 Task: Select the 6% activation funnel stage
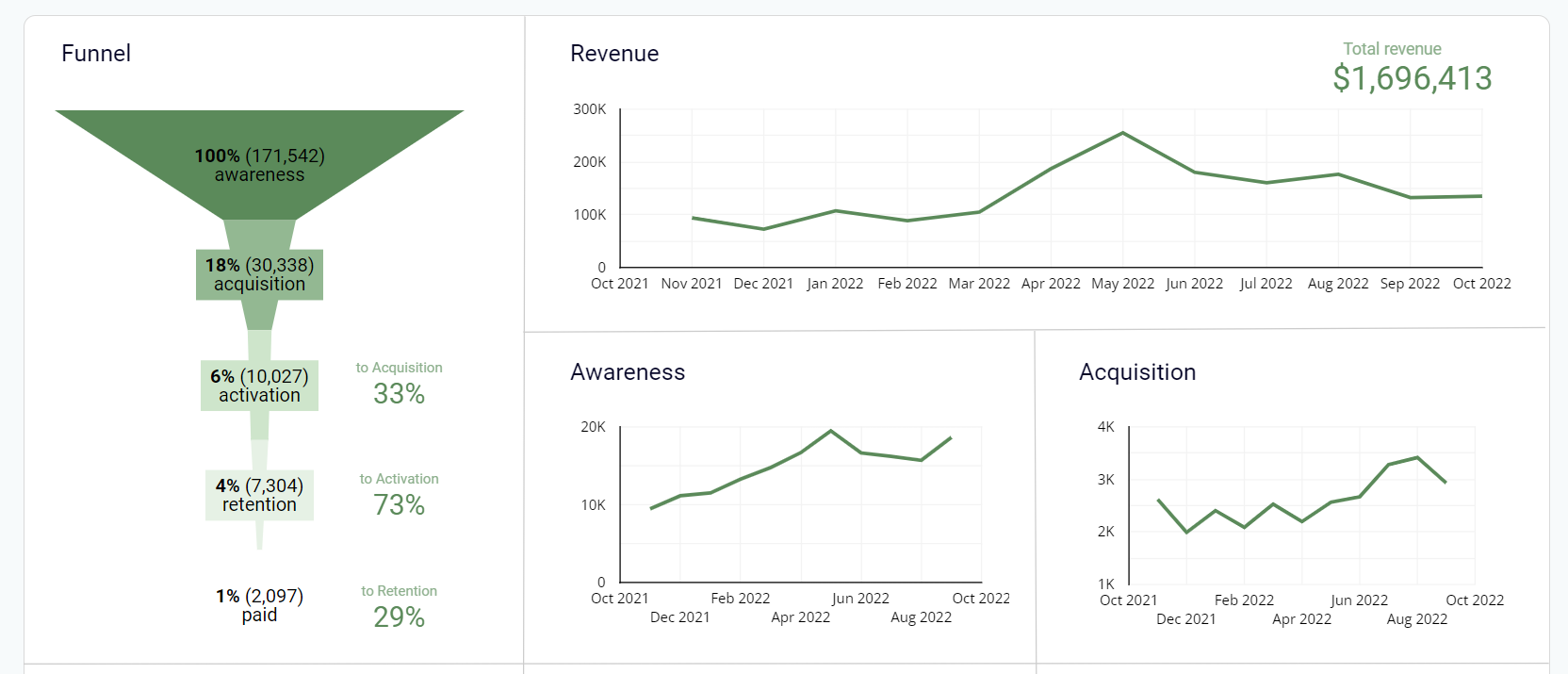(x=259, y=386)
